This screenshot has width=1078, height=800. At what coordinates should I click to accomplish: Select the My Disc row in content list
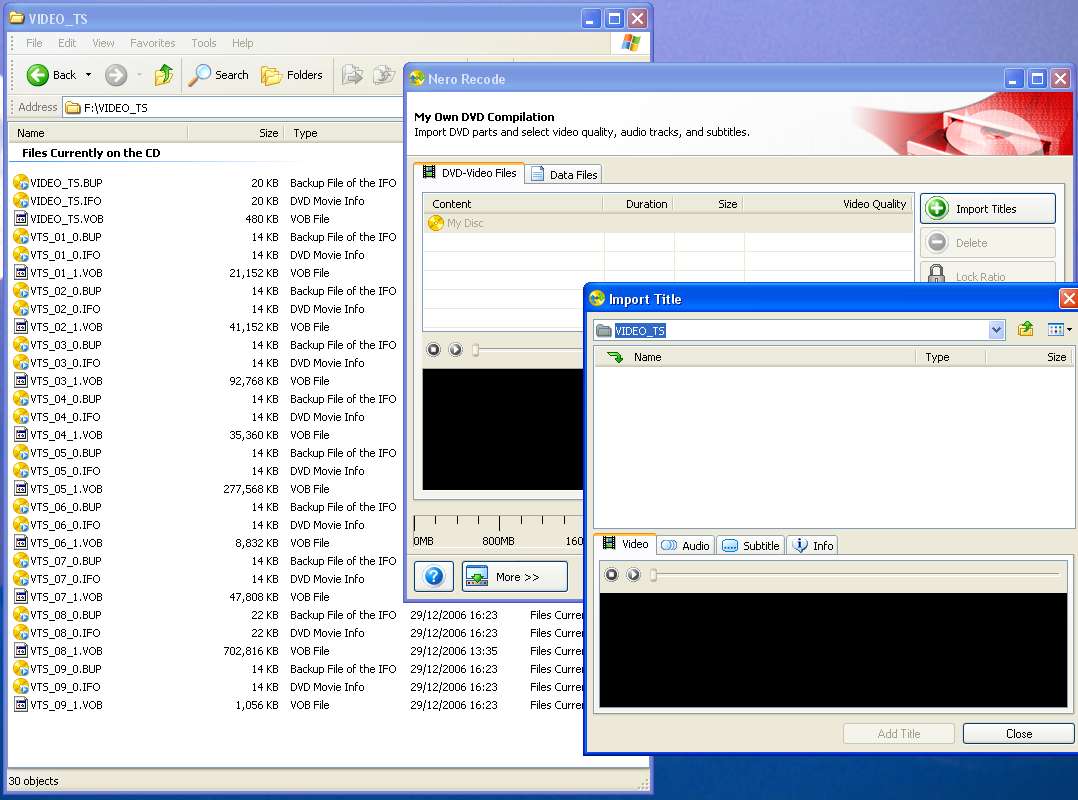(x=668, y=223)
